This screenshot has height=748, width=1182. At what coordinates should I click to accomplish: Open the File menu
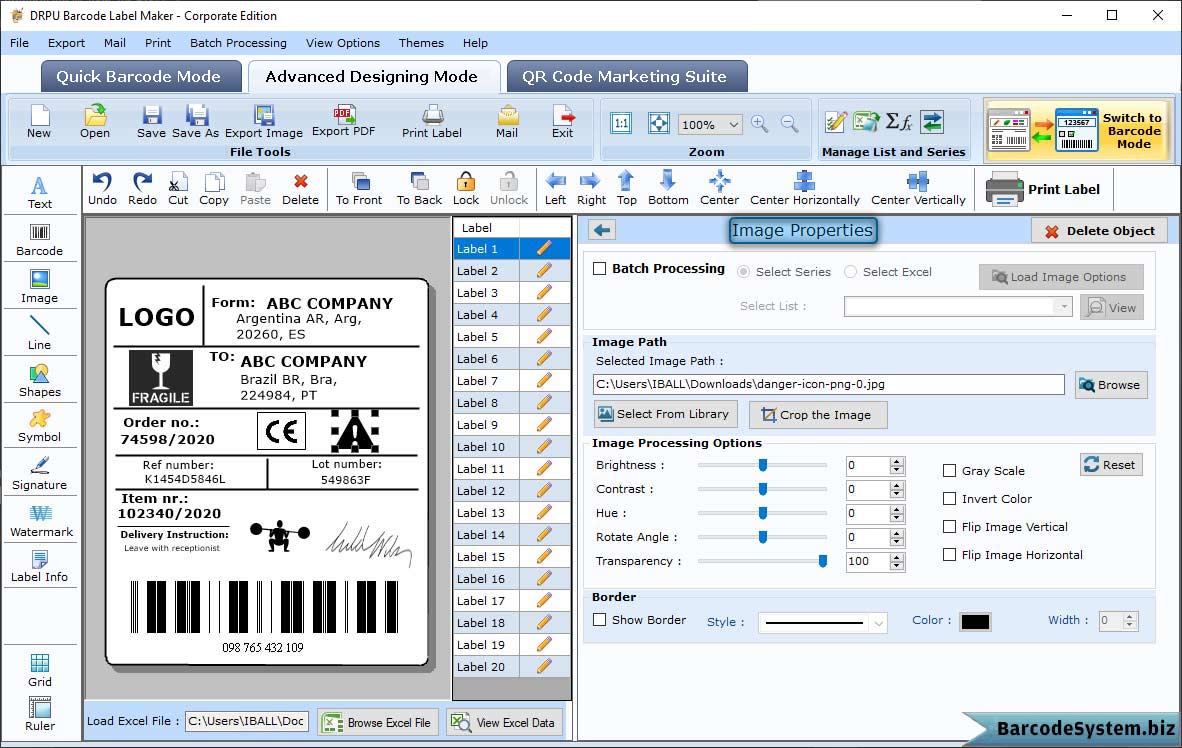click(20, 43)
